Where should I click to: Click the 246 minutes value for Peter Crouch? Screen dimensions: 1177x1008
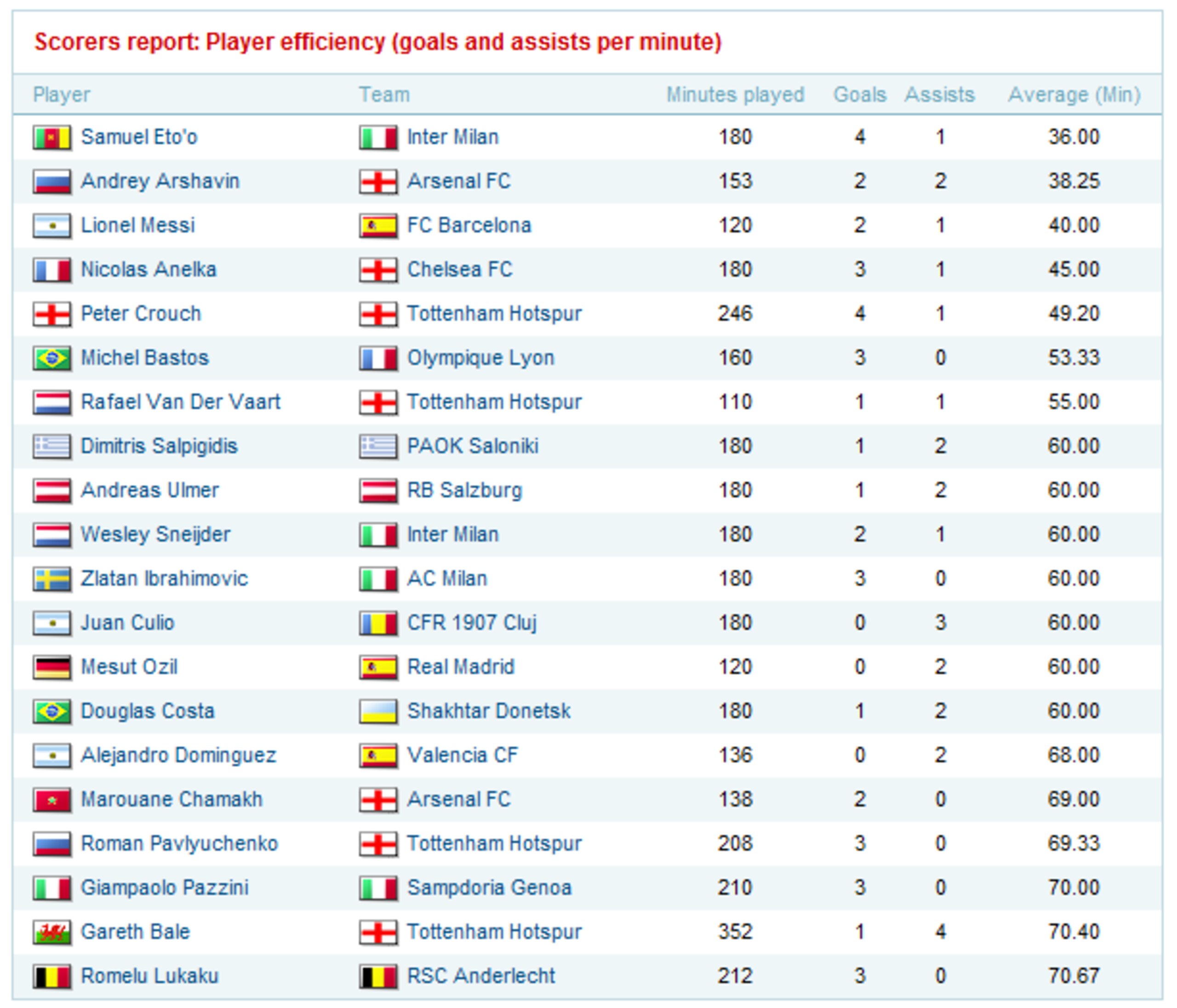tap(735, 314)
